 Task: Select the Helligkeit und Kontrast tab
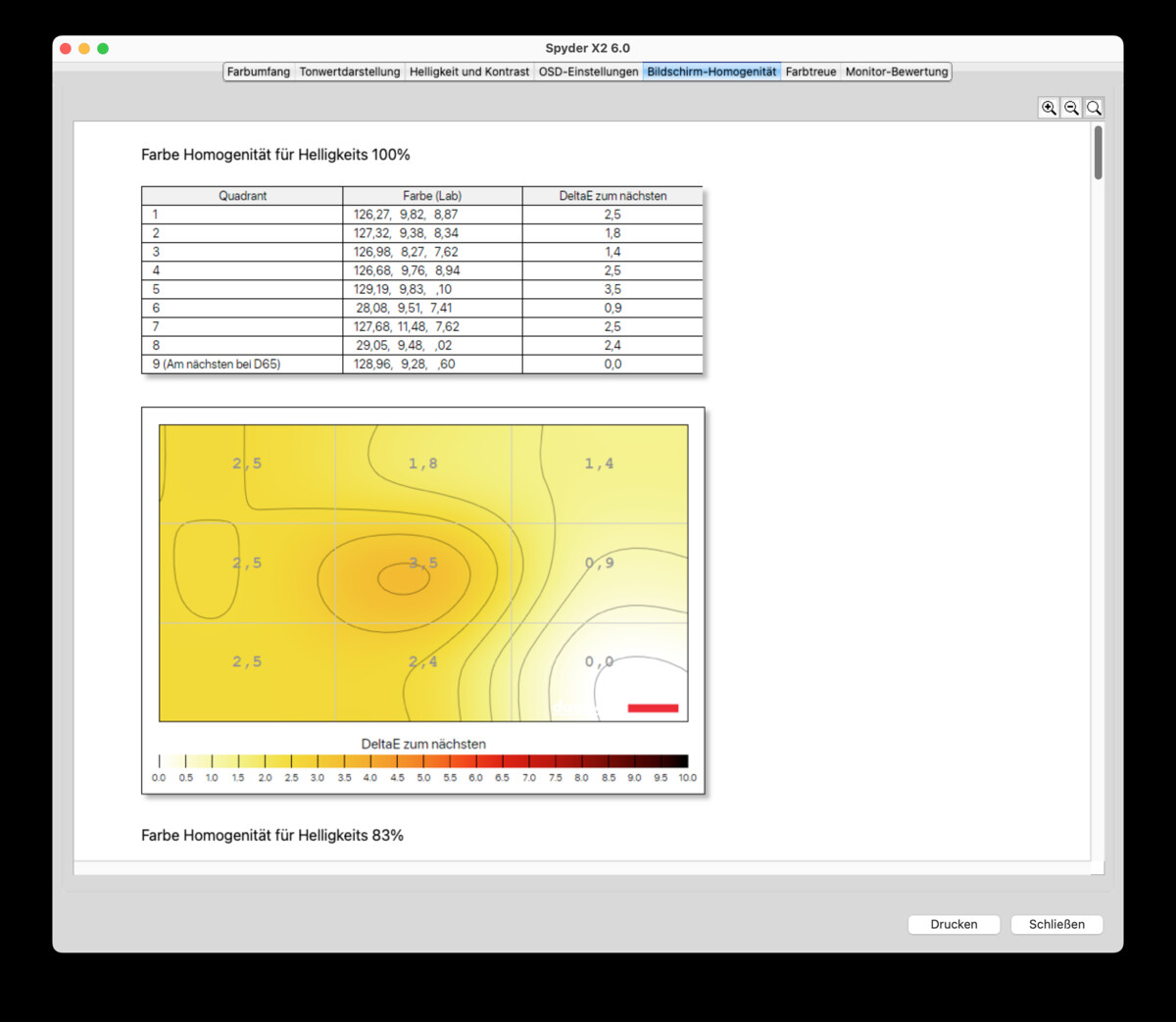(x=468, y=72)
